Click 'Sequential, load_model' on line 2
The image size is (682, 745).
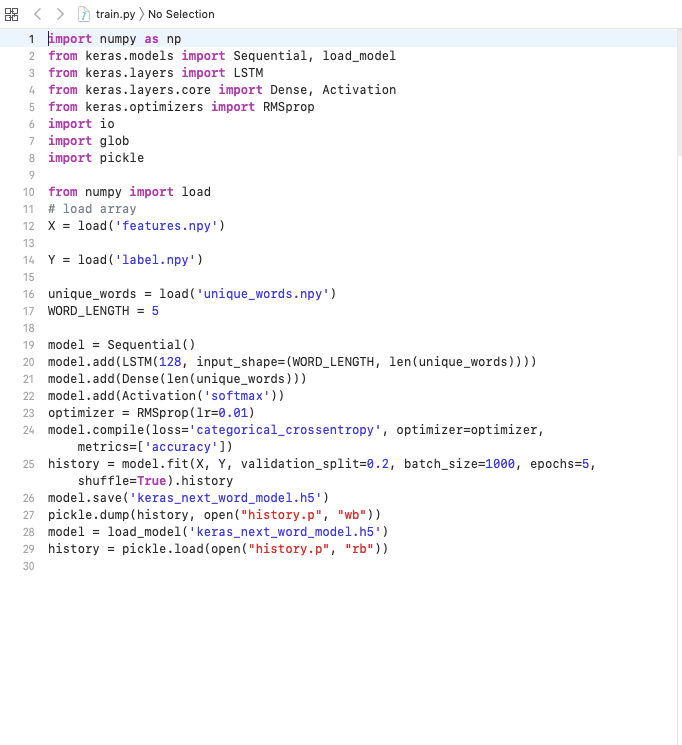(x=314, y=56)
